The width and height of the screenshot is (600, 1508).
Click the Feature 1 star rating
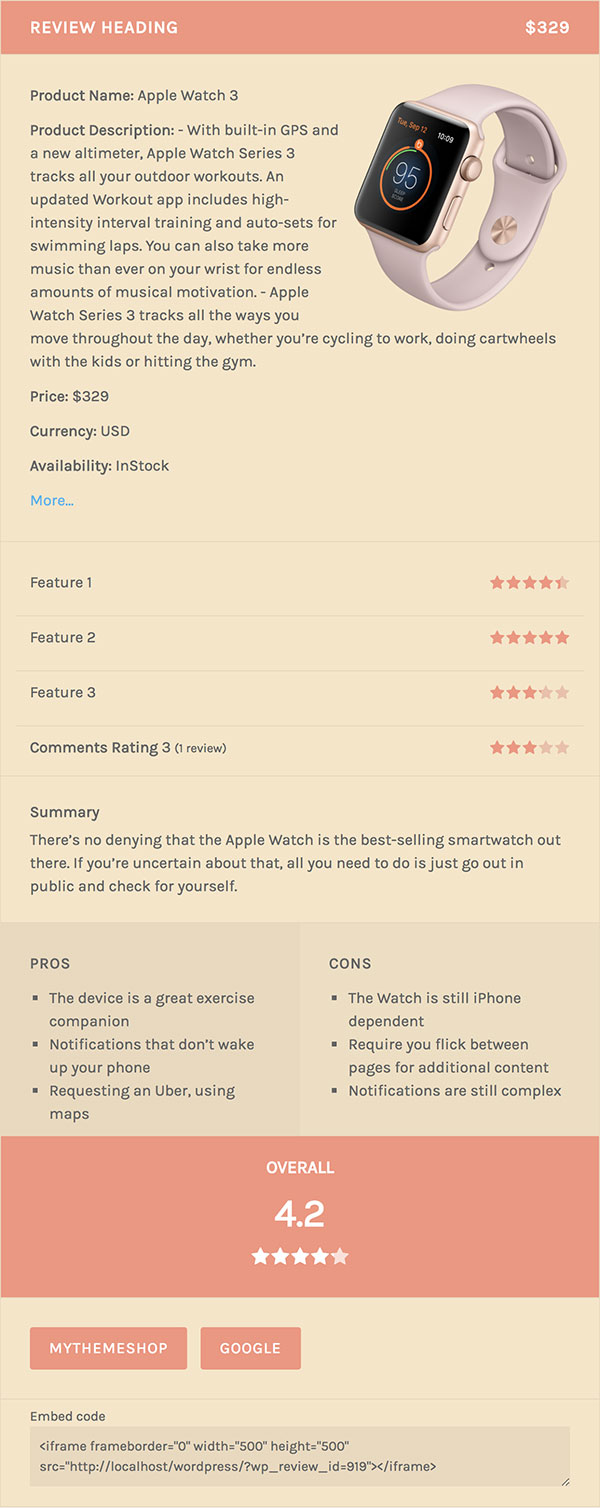[529, 582]
